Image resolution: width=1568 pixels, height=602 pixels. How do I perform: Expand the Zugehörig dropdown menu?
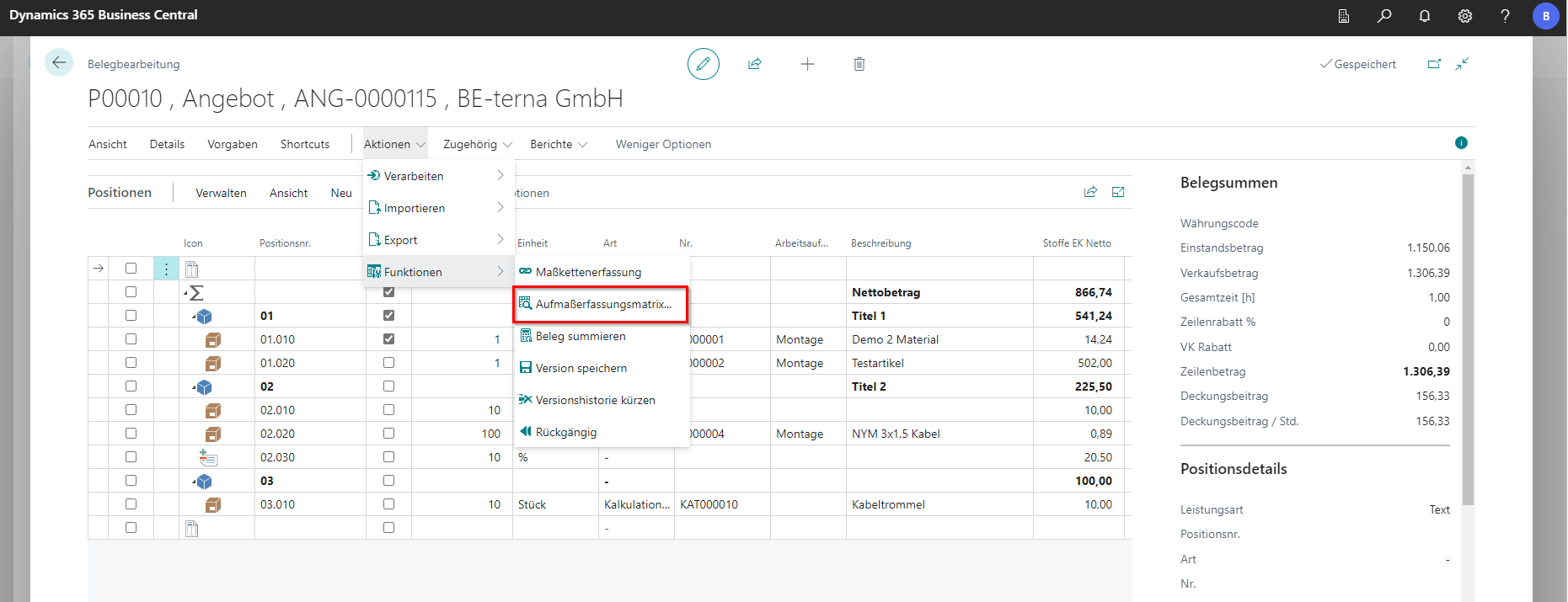point(477,145)
